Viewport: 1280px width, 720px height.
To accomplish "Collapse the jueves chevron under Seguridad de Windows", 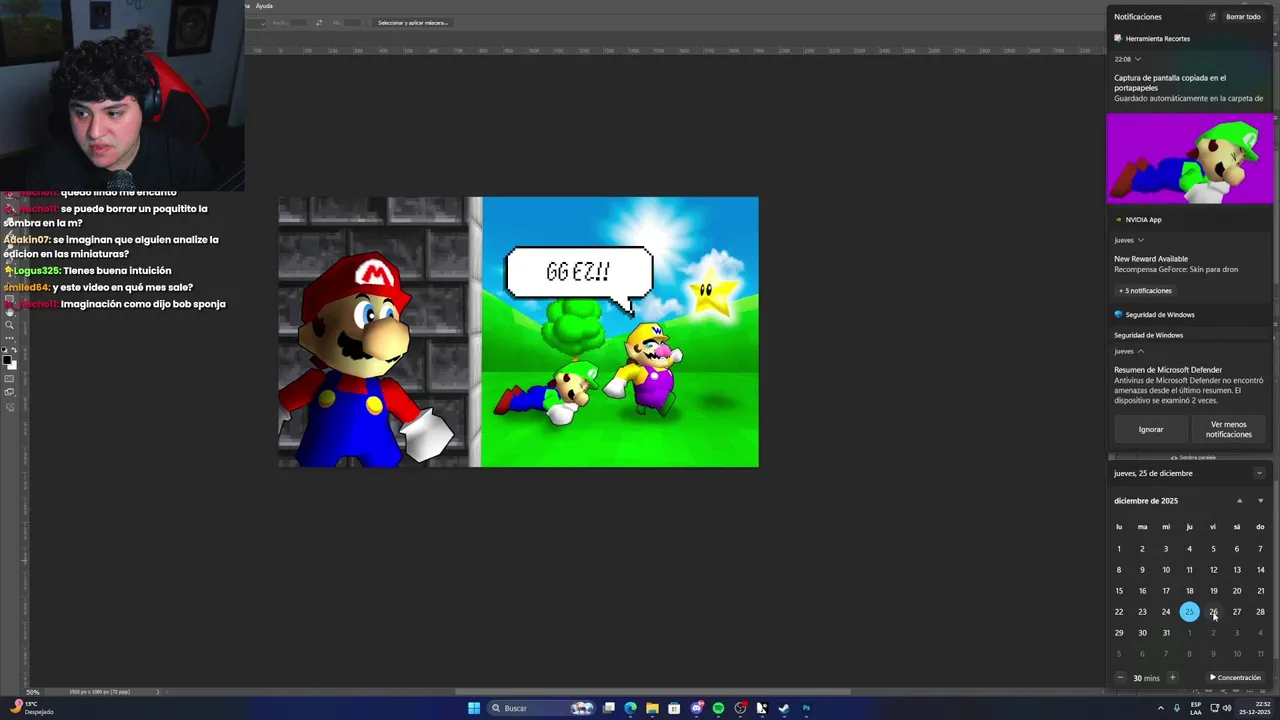I will coord(1141,351).
